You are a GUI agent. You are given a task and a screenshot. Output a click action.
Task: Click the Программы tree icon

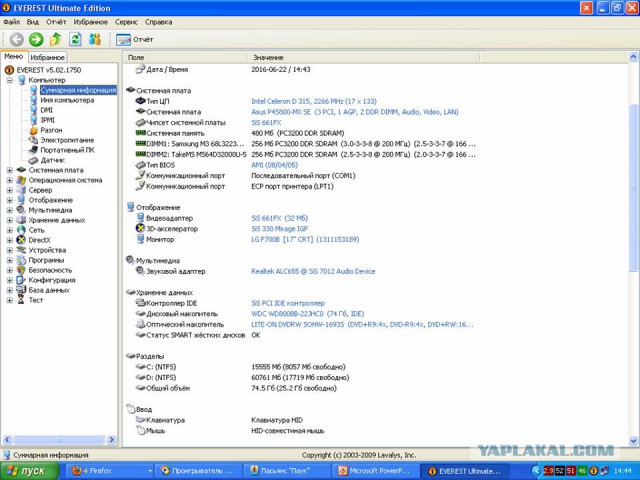(21, 260)
